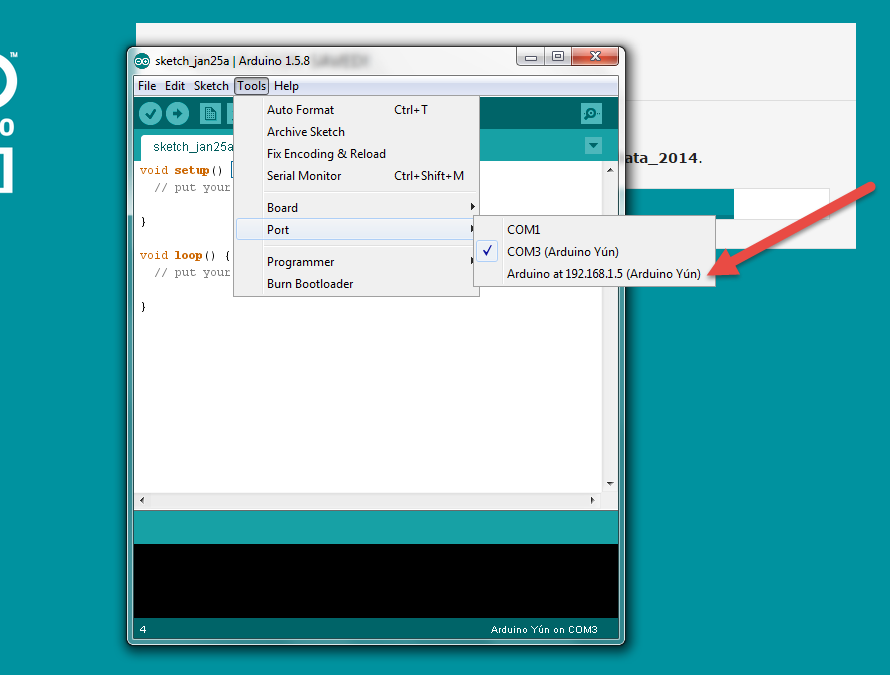Image resolution: width=890 pixels, height=675 pixels.
Task: Click the editor scroll up arrow
Action: [610, 170]
